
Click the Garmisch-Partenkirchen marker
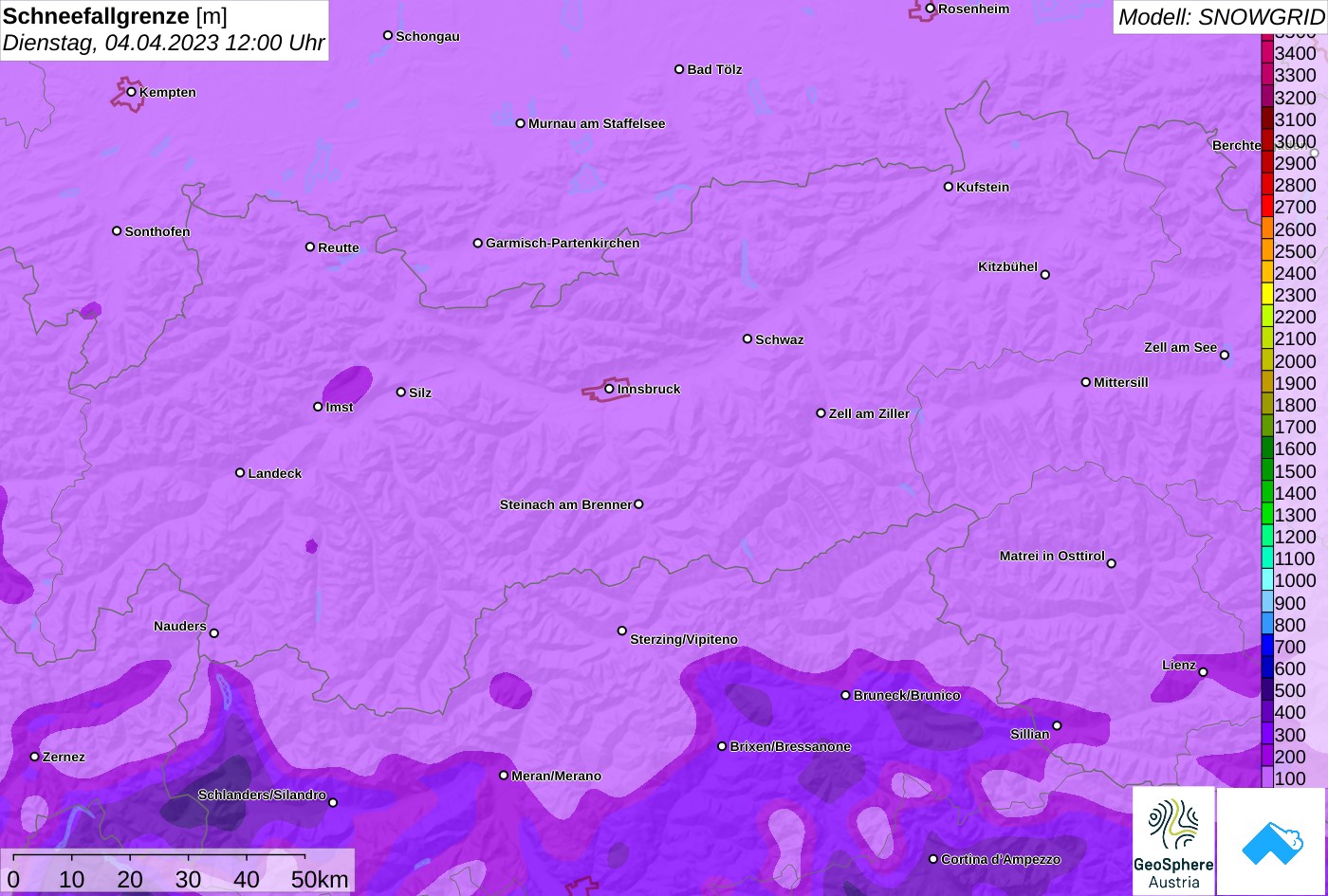[x=478, y=243]
